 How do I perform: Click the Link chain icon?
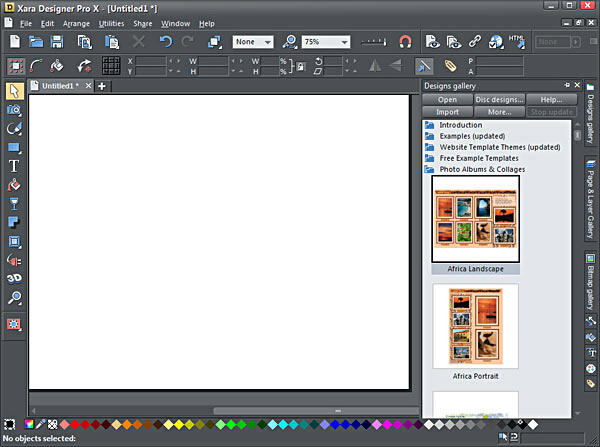click(475, 41)
